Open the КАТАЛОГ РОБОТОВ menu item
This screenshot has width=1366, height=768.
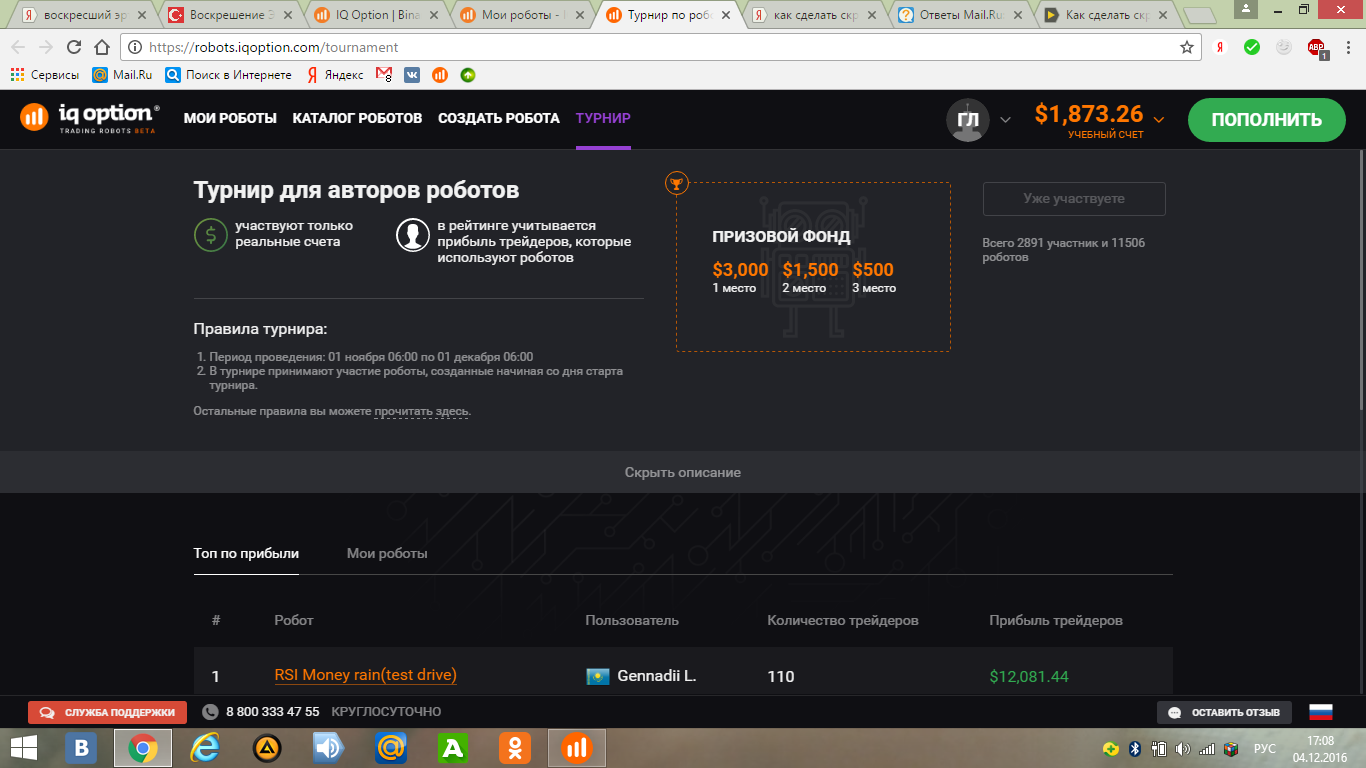(x=357, y=118)
